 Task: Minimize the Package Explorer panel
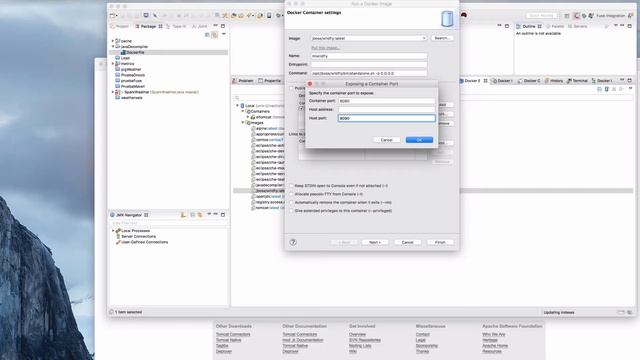(216, 26)
